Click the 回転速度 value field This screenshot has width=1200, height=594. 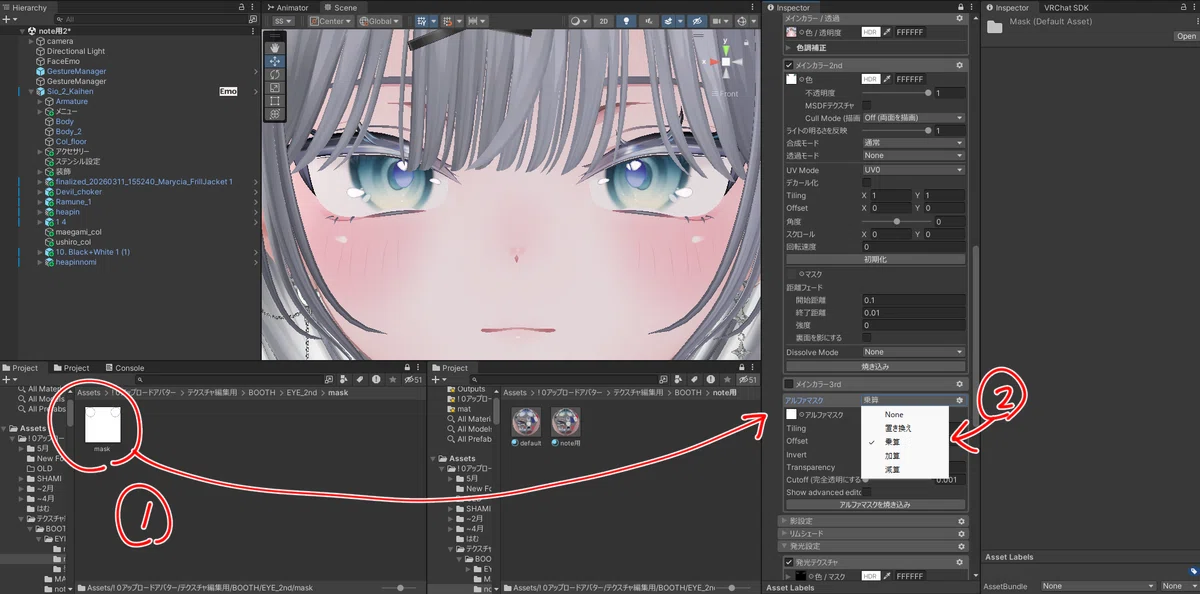click(x=913, y=246)
